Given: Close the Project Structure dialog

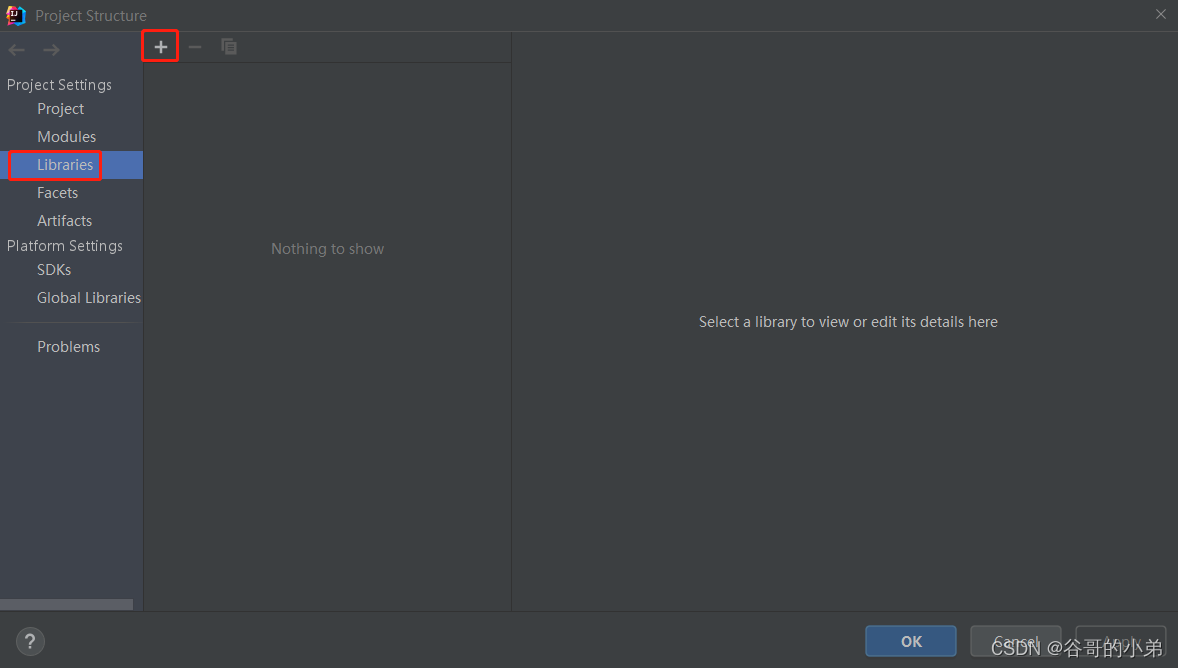Looking at the screenshot, I should pyautogui.click(x=1161, y=14).
